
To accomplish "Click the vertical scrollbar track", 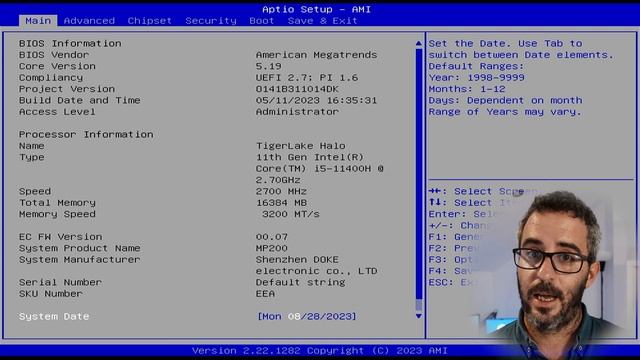I will [418, 180].
